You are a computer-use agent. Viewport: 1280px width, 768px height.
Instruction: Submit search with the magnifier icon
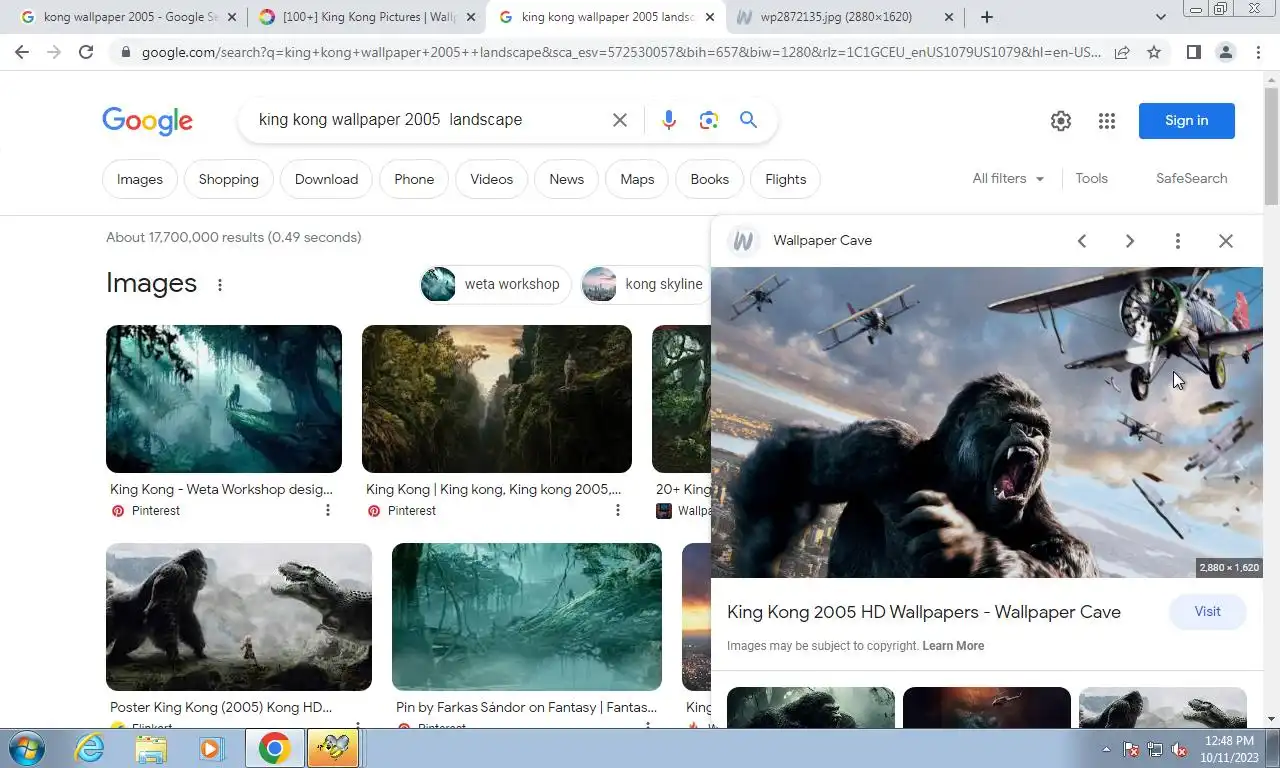[748, 120]
